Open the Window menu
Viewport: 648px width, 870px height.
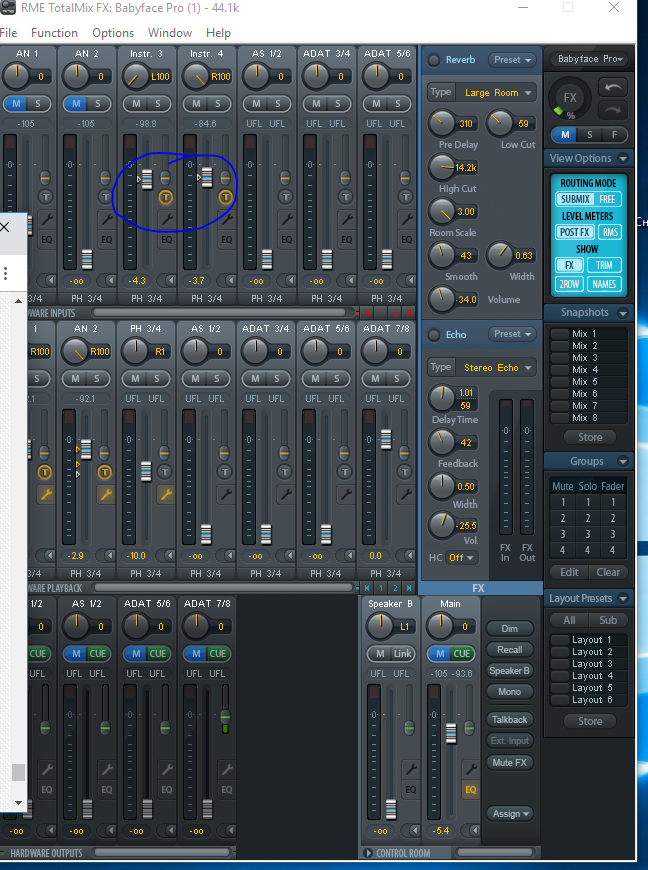click(x=170, y=33)
